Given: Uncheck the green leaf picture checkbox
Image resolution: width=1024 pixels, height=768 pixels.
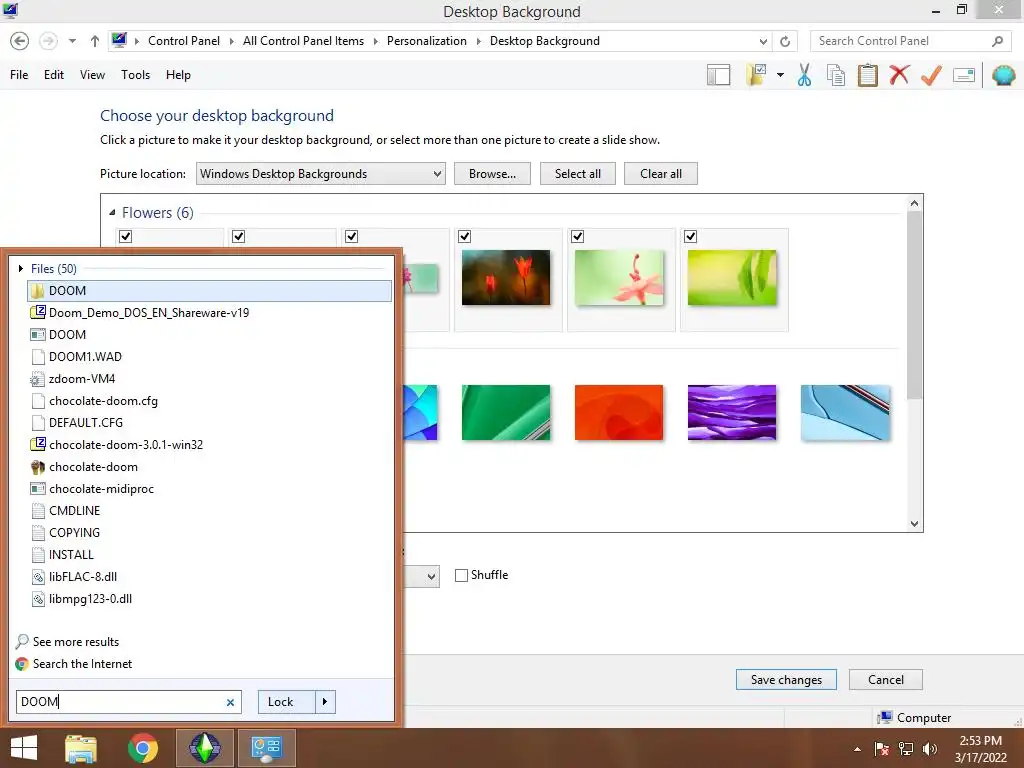Looking at the screenshot, I should tap(690, 236).
